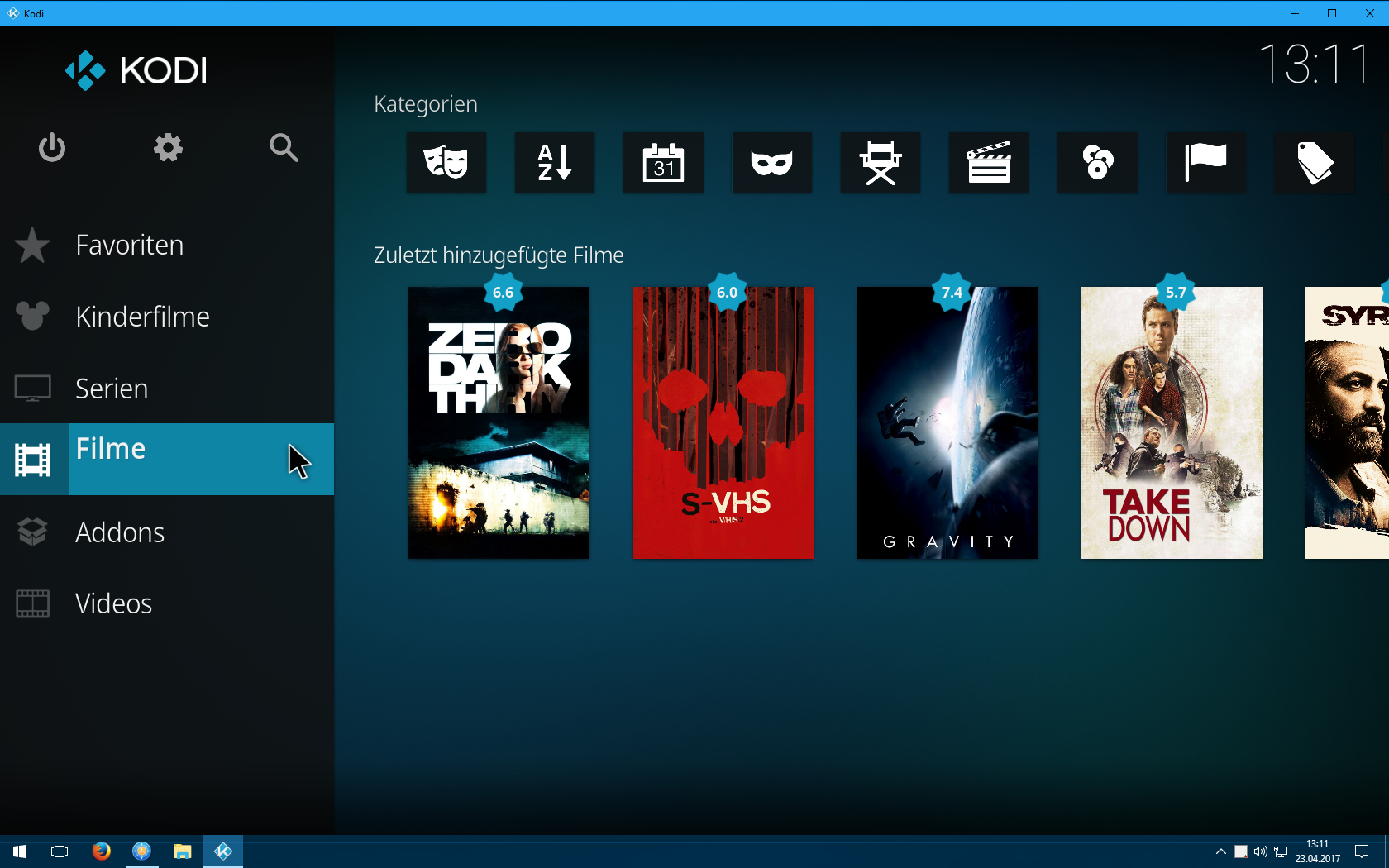1389x868 pixels.
Task: Click the 6.0 rating badge
Action: [x=727, y=292]
